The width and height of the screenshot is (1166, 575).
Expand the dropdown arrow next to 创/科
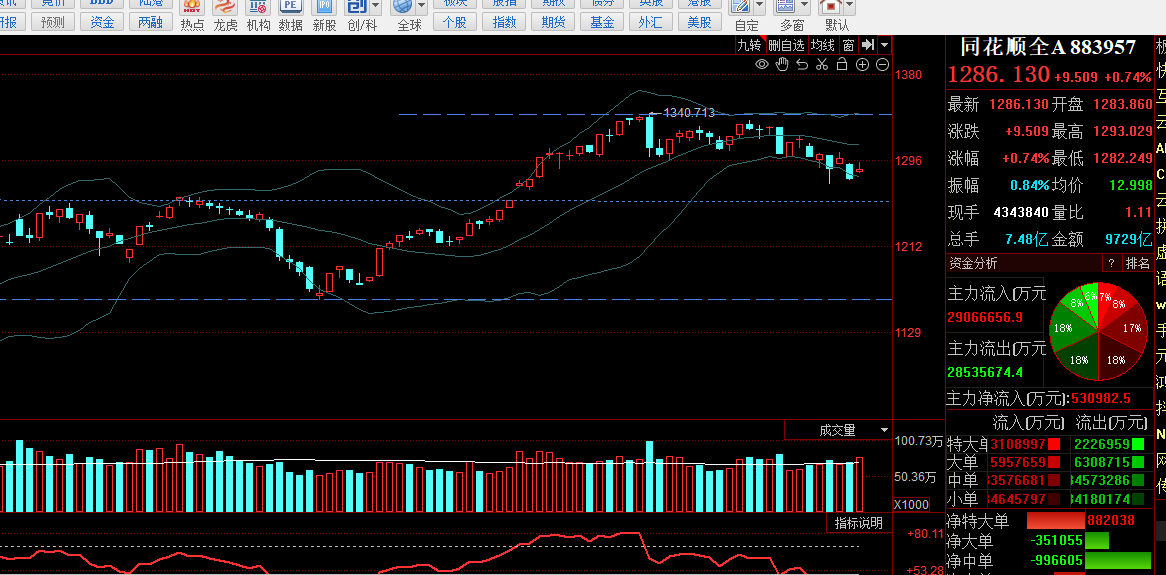coord(376,7)
